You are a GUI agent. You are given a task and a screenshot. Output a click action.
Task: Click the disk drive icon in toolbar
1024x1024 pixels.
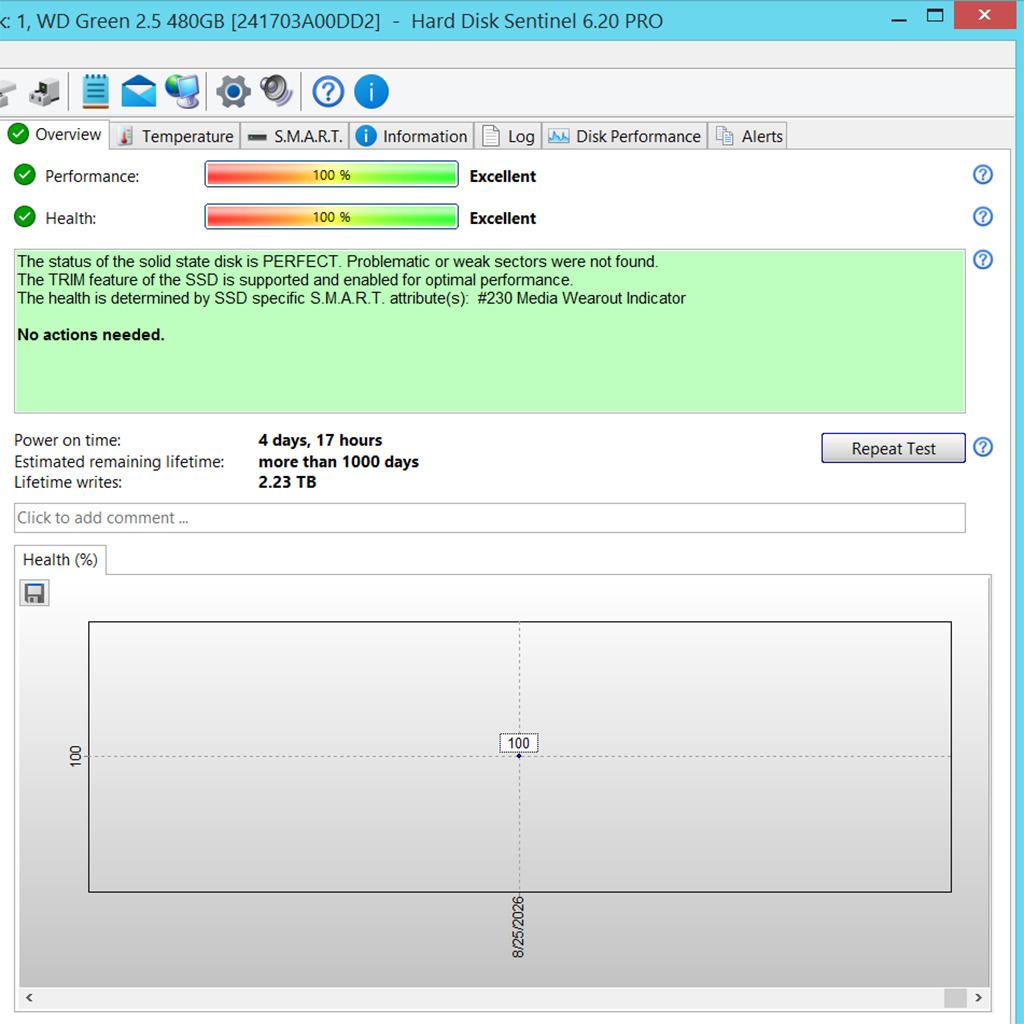(x=44, y=92)
